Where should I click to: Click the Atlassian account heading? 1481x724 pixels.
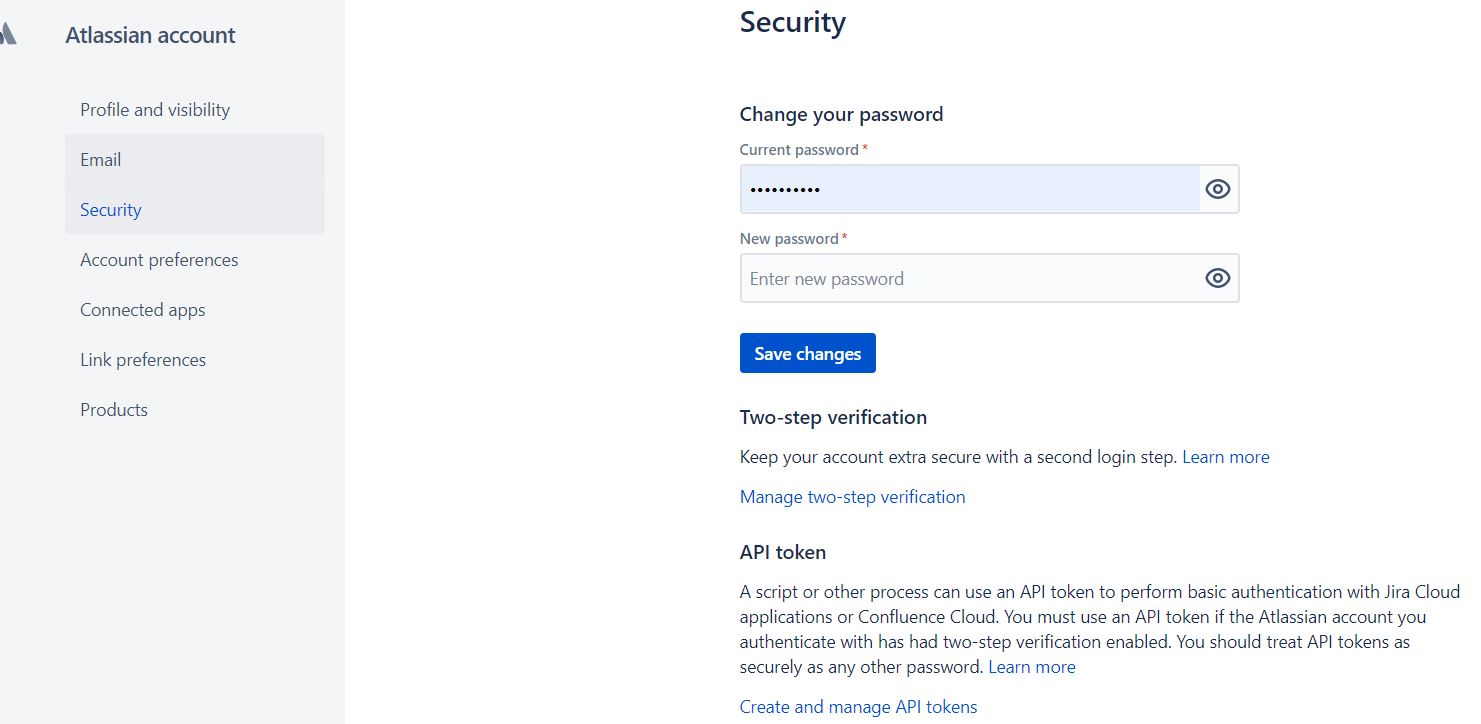(x=150, y=35)
